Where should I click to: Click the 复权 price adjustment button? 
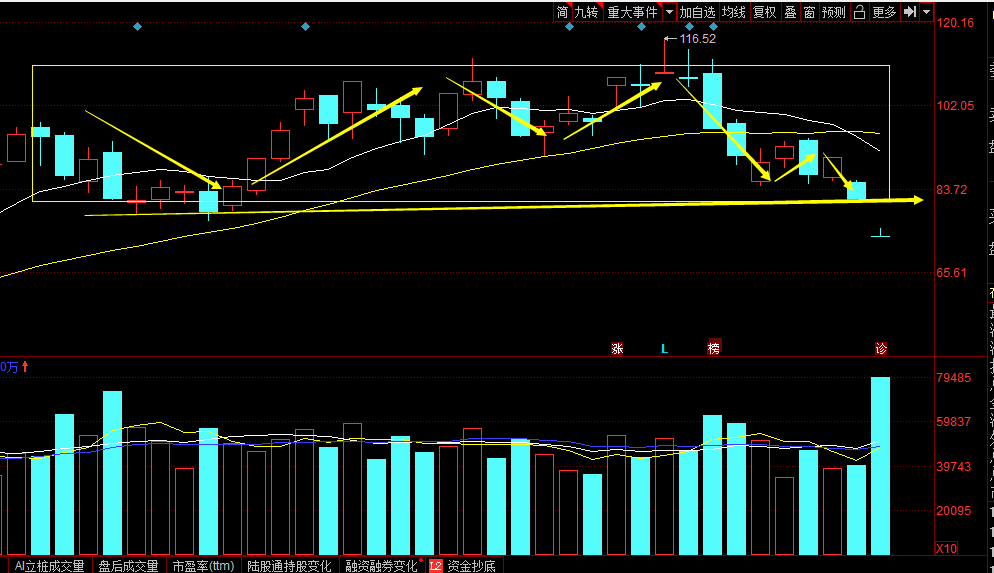click(764, 12)
